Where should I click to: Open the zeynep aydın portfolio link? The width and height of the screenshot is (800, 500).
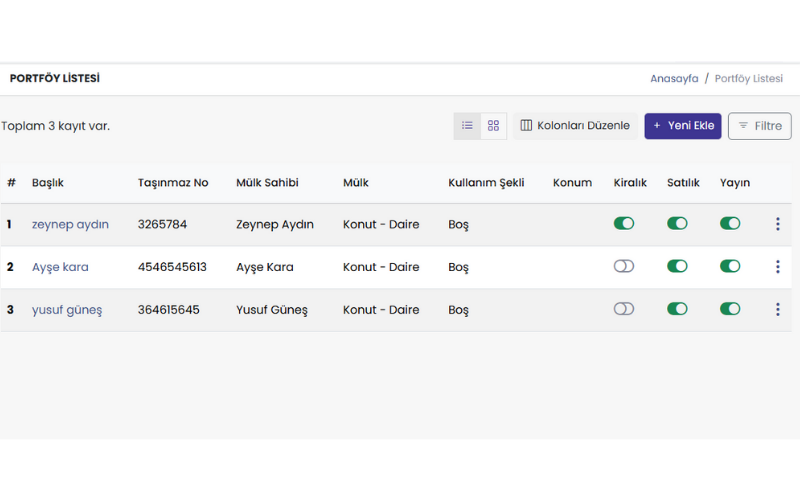click(x=70, y=224)
